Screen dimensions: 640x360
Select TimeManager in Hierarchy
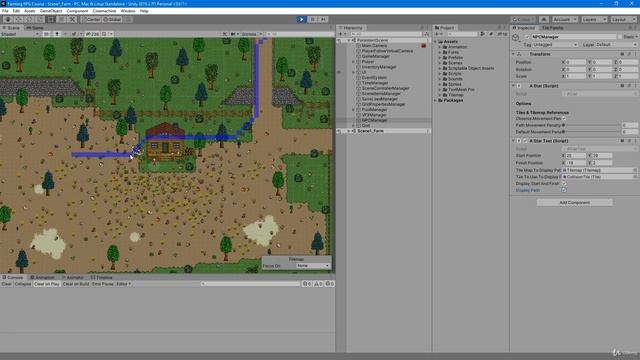[375, 83]
